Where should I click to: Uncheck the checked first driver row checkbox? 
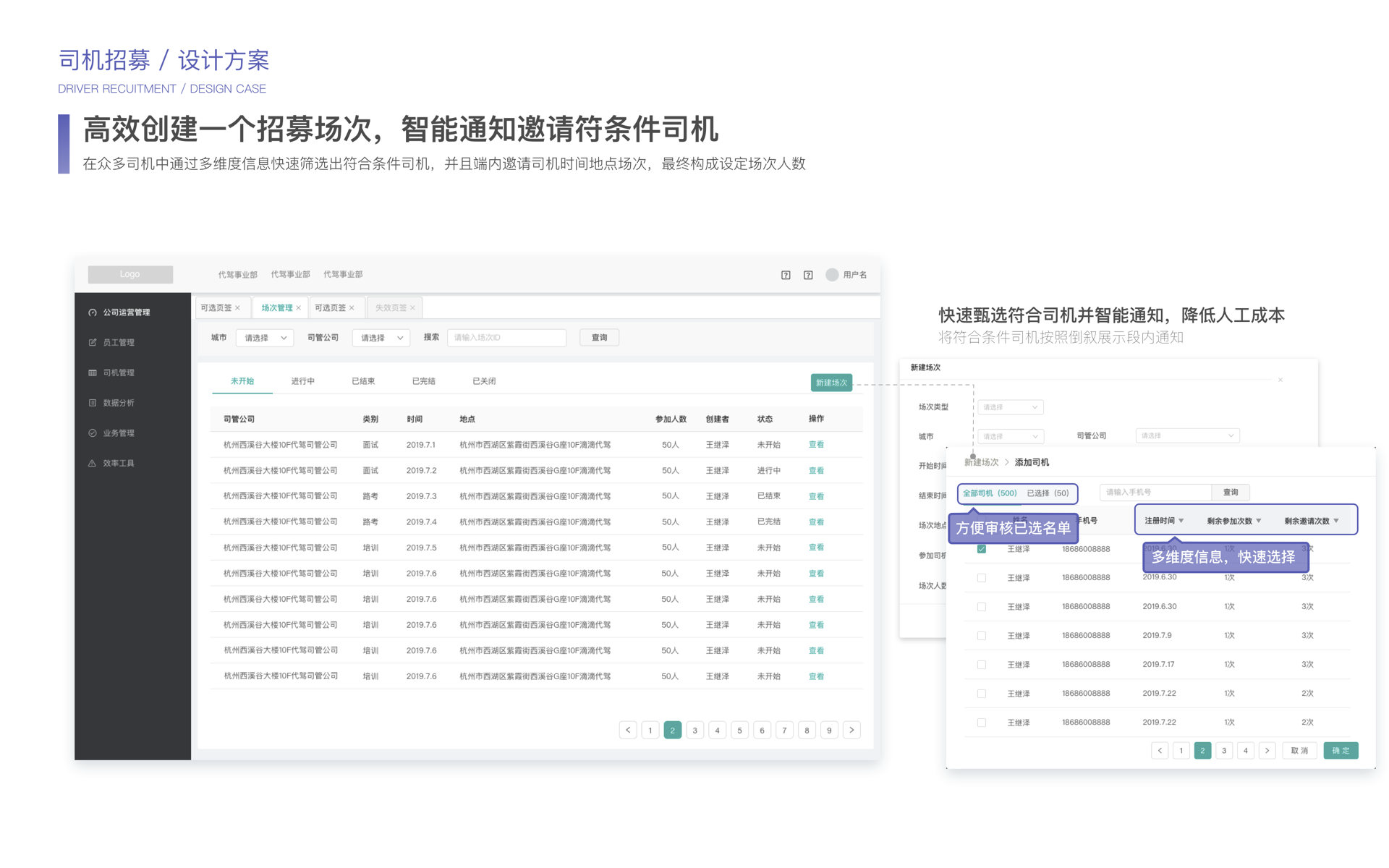click(982, 549)
